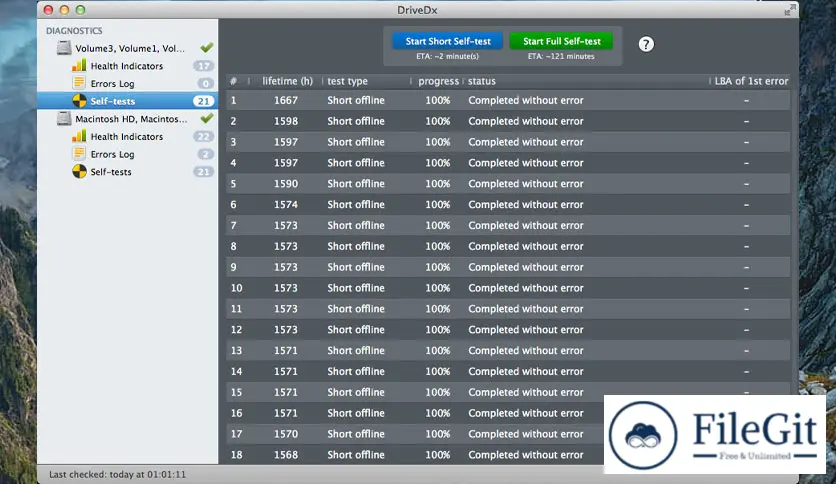Sort by the # column header

(234, 81)
